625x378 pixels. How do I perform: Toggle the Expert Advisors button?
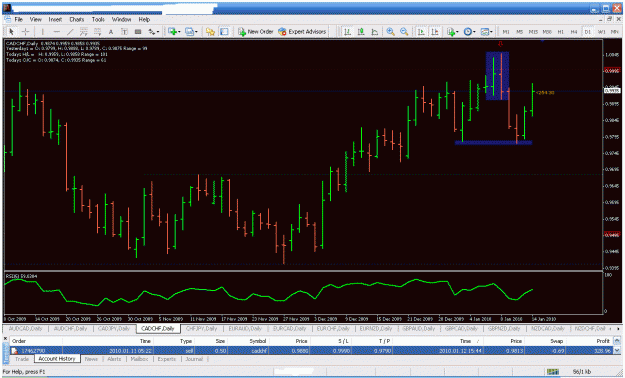(x=302, y=32)
